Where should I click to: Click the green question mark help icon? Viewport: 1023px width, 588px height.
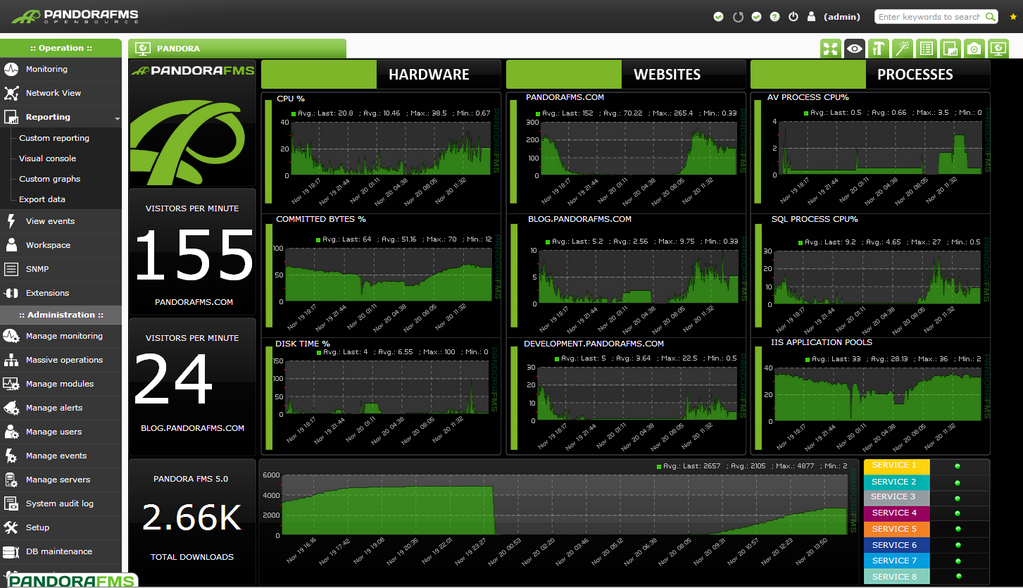tap(774, 17)
